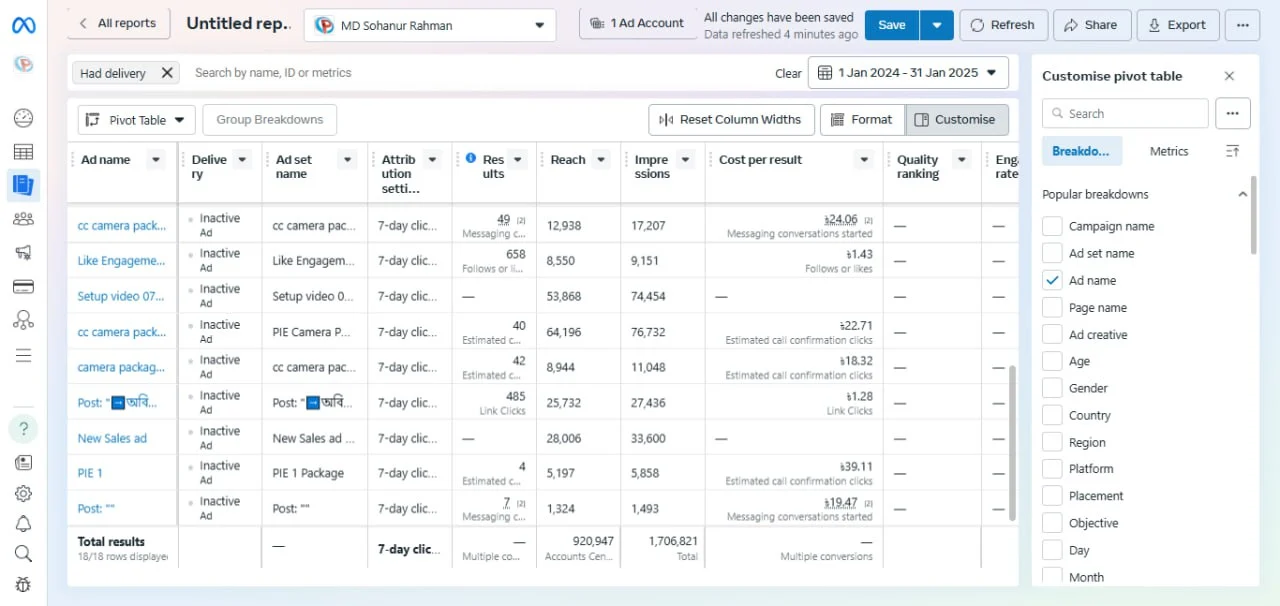Enable the Campaign name breakdown checkbox
The image size is (1280, 606).
click(x=1052, y=226)
